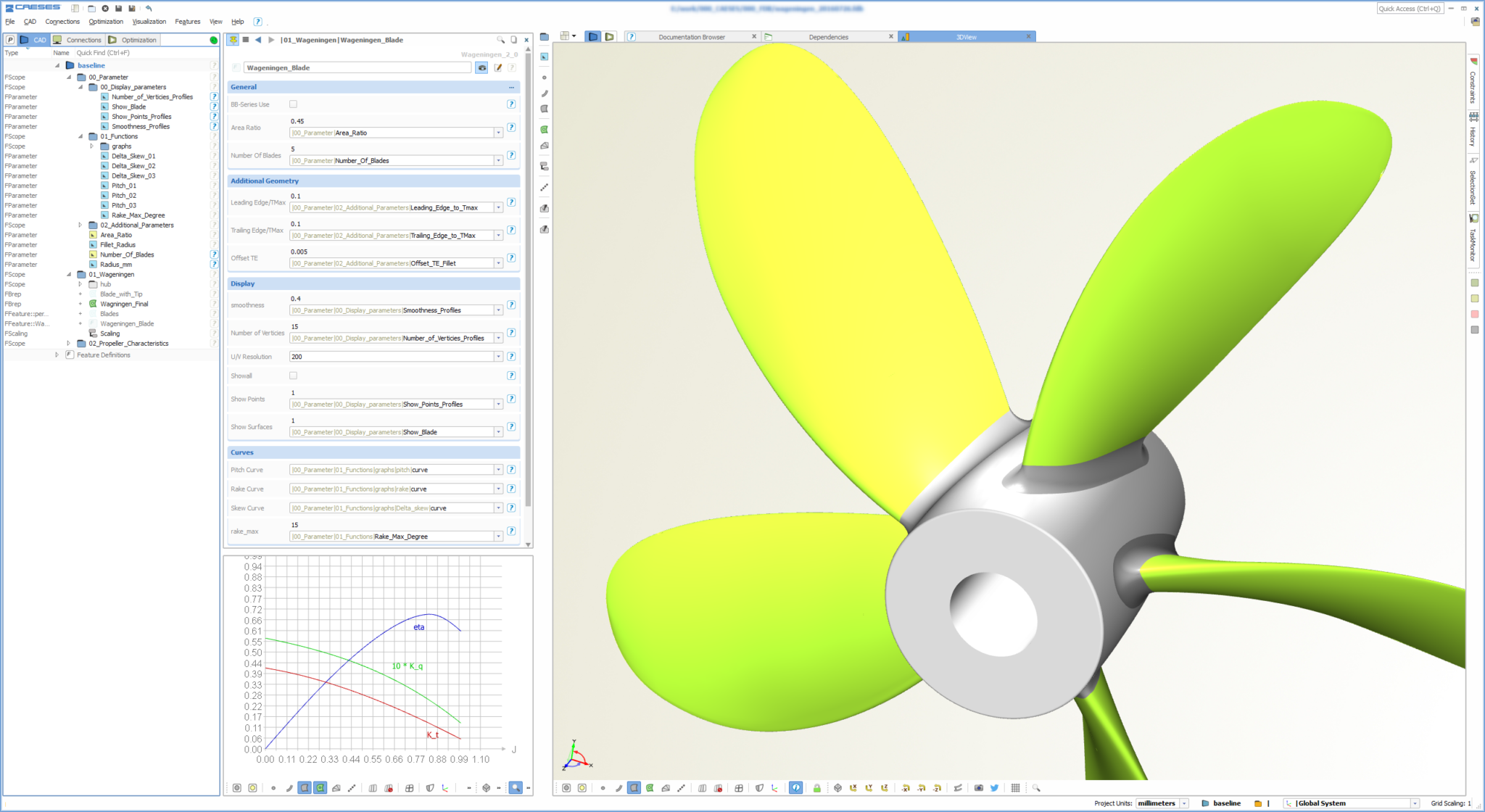Check the box left of the Wageningen_Blade name field
Image resolution: width=1485 pixels, height=812 pixels.
tap(235, 67)
